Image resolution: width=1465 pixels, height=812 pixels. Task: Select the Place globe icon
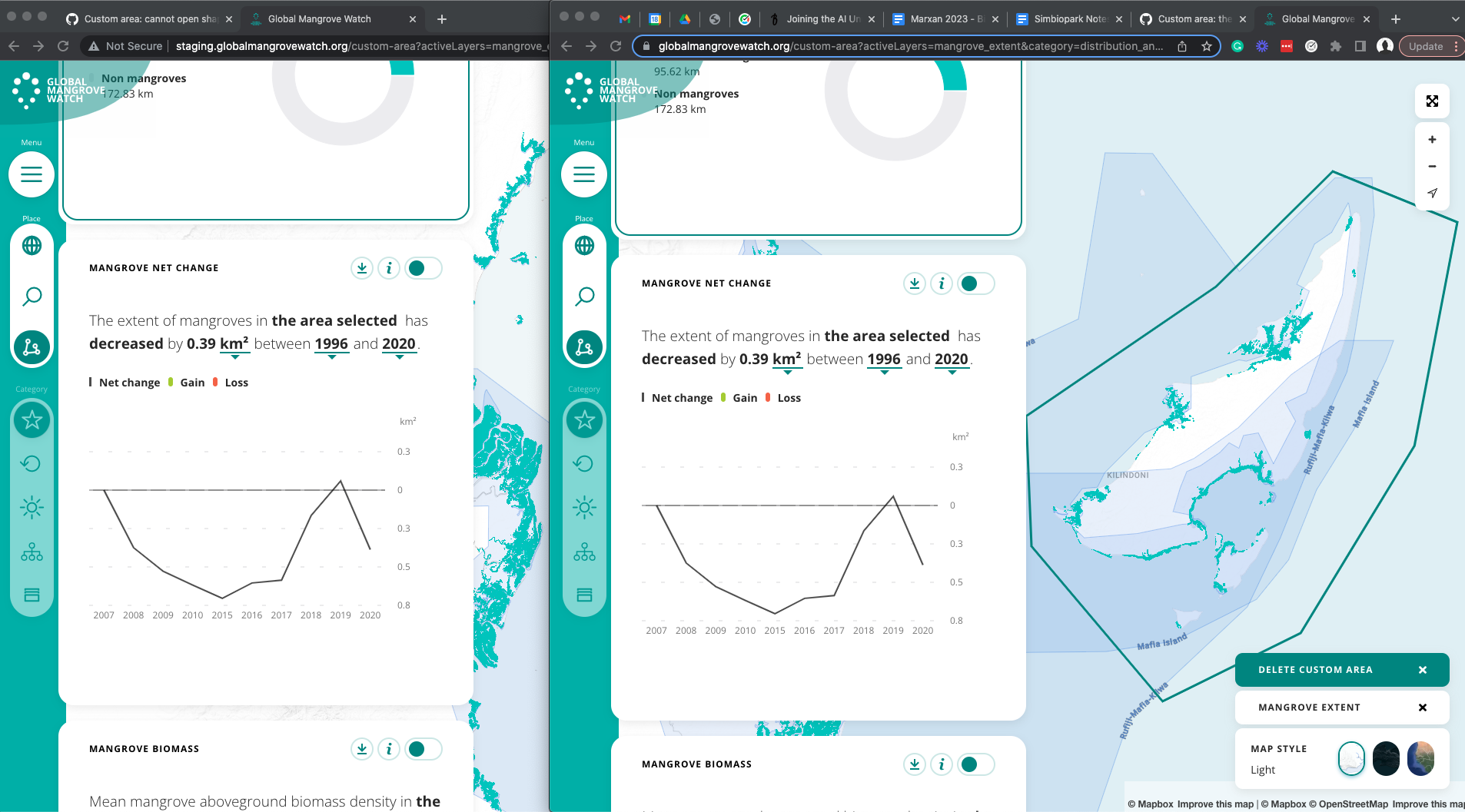(x=584, y=245)
